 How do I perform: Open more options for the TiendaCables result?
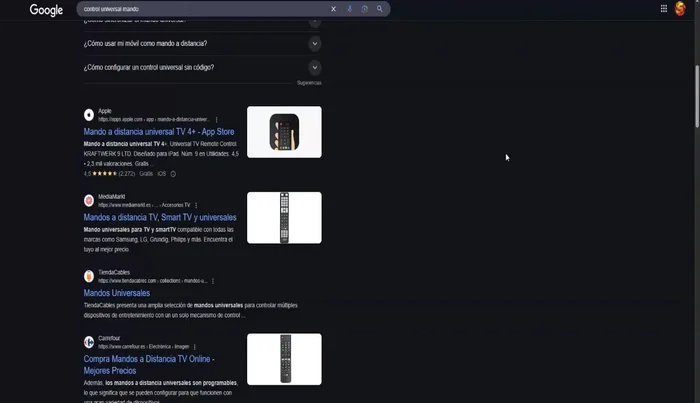213,281
